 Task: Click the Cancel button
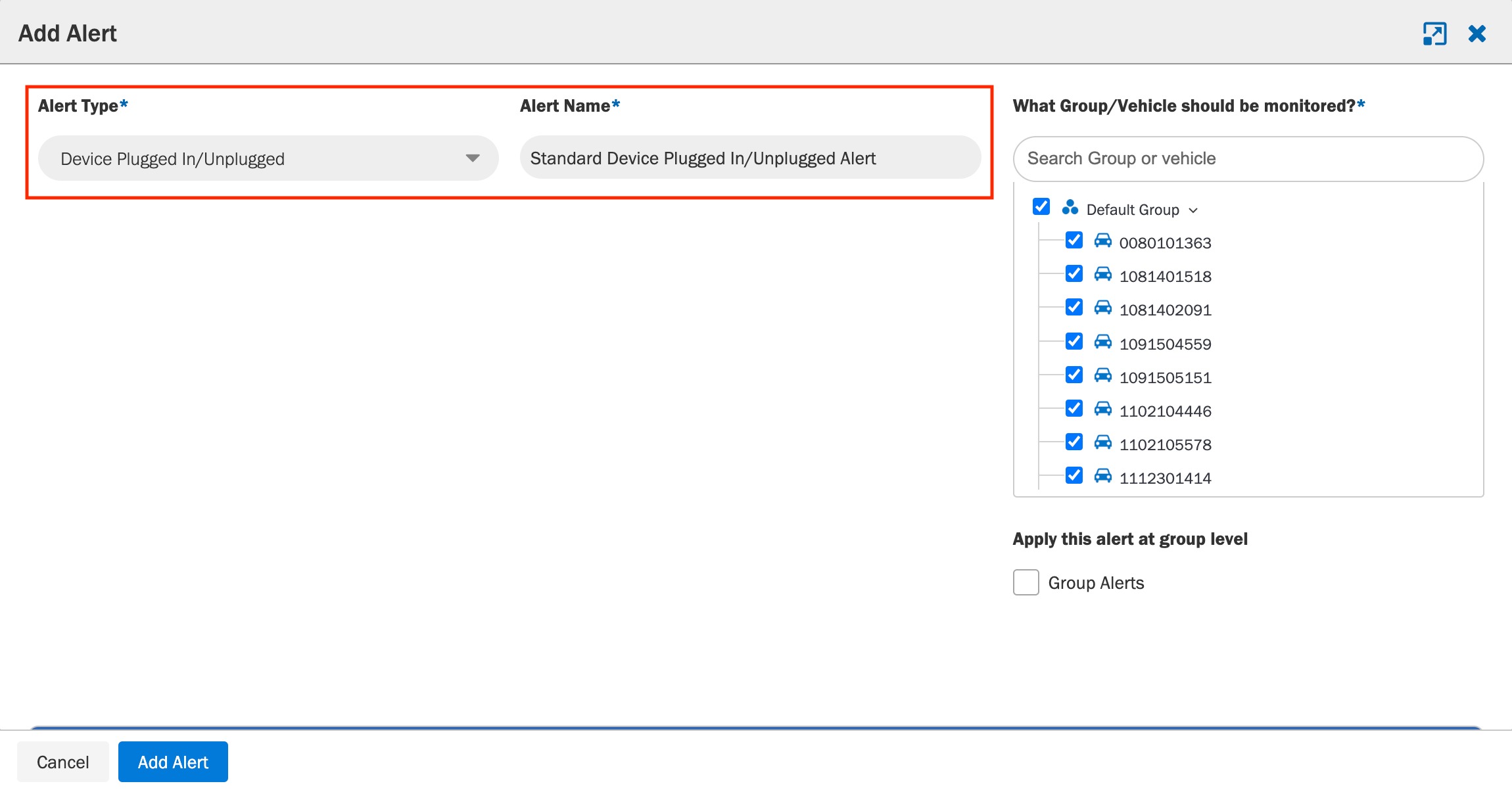(63, 762)
